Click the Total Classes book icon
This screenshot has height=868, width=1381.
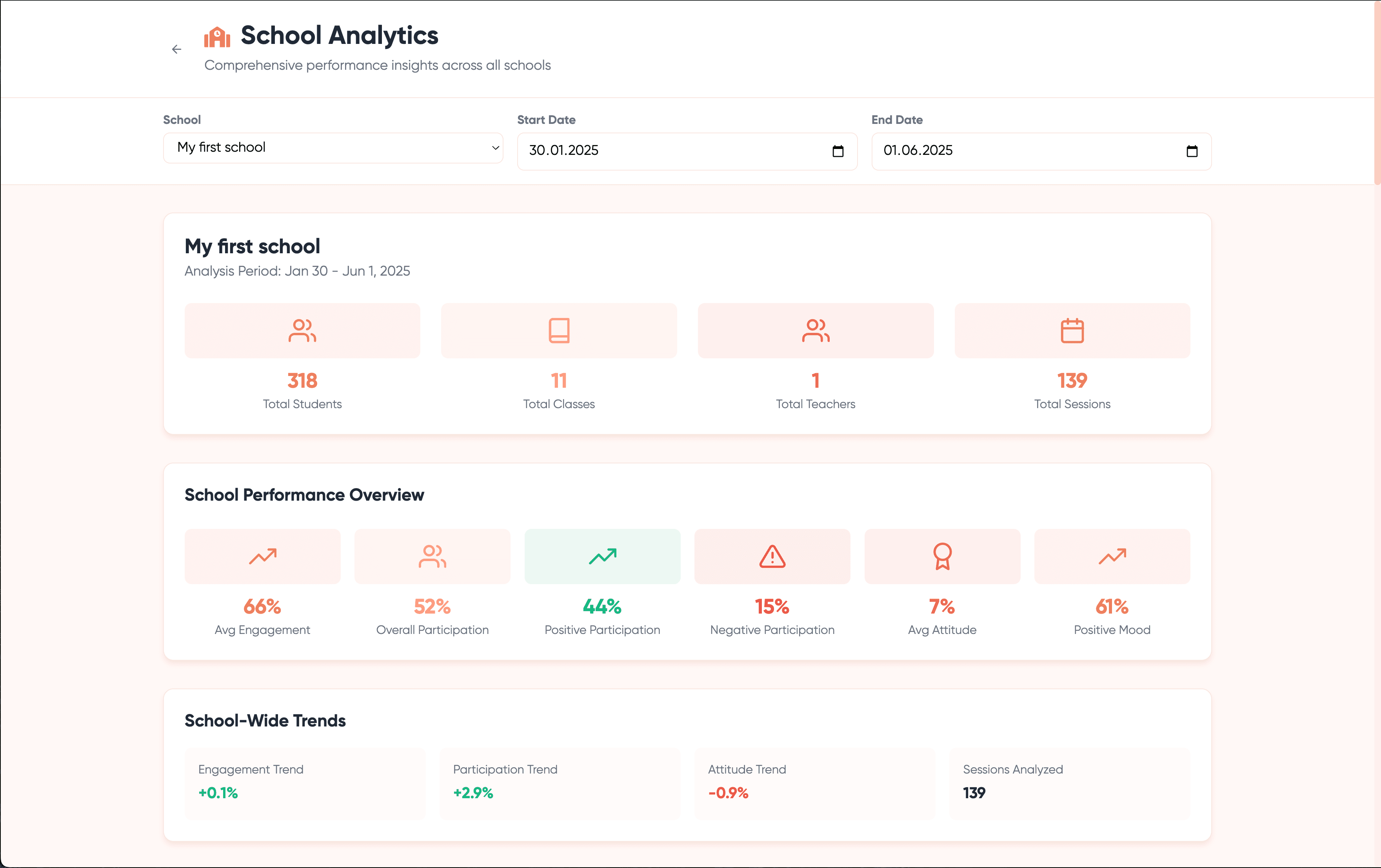point(559,330)
